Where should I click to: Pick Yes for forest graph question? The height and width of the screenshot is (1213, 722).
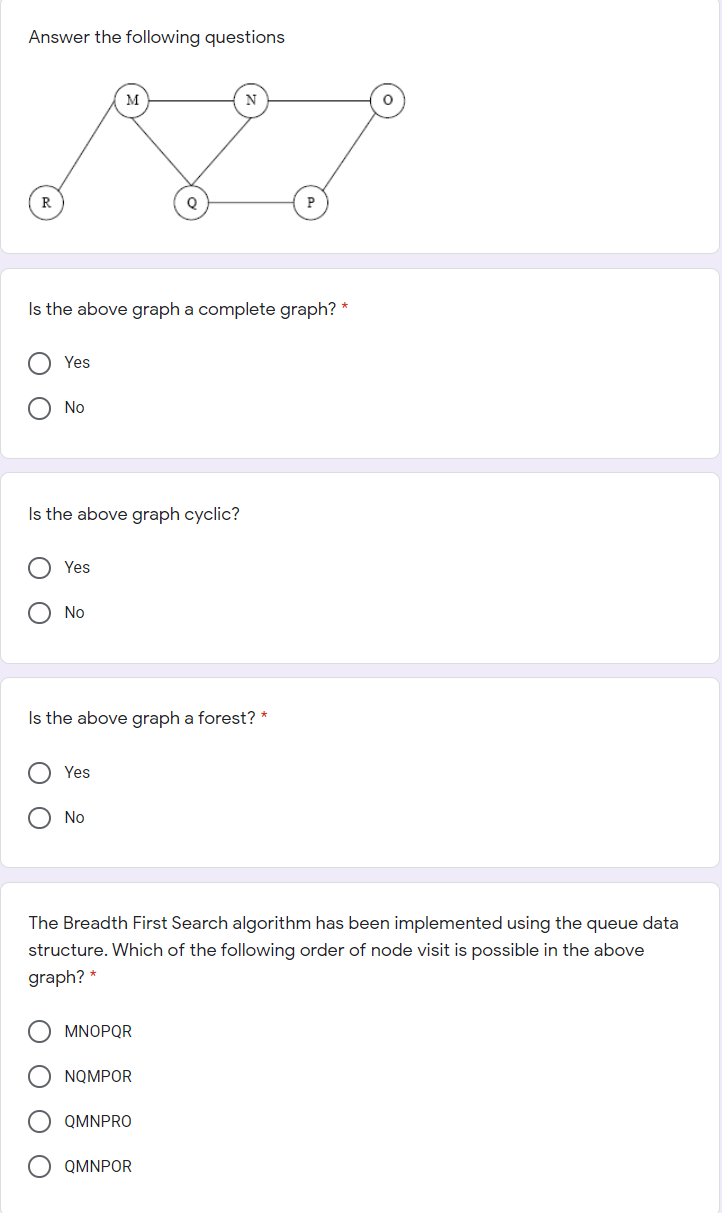coord(40,773)
